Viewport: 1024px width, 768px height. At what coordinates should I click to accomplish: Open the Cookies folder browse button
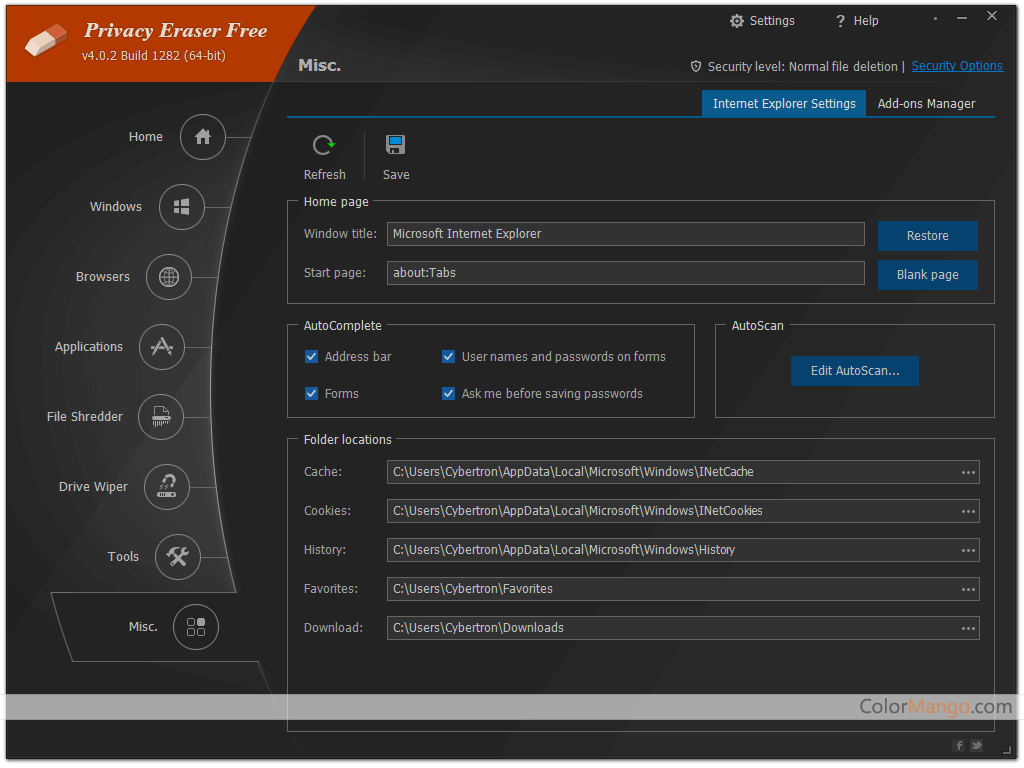click(968, 511)
